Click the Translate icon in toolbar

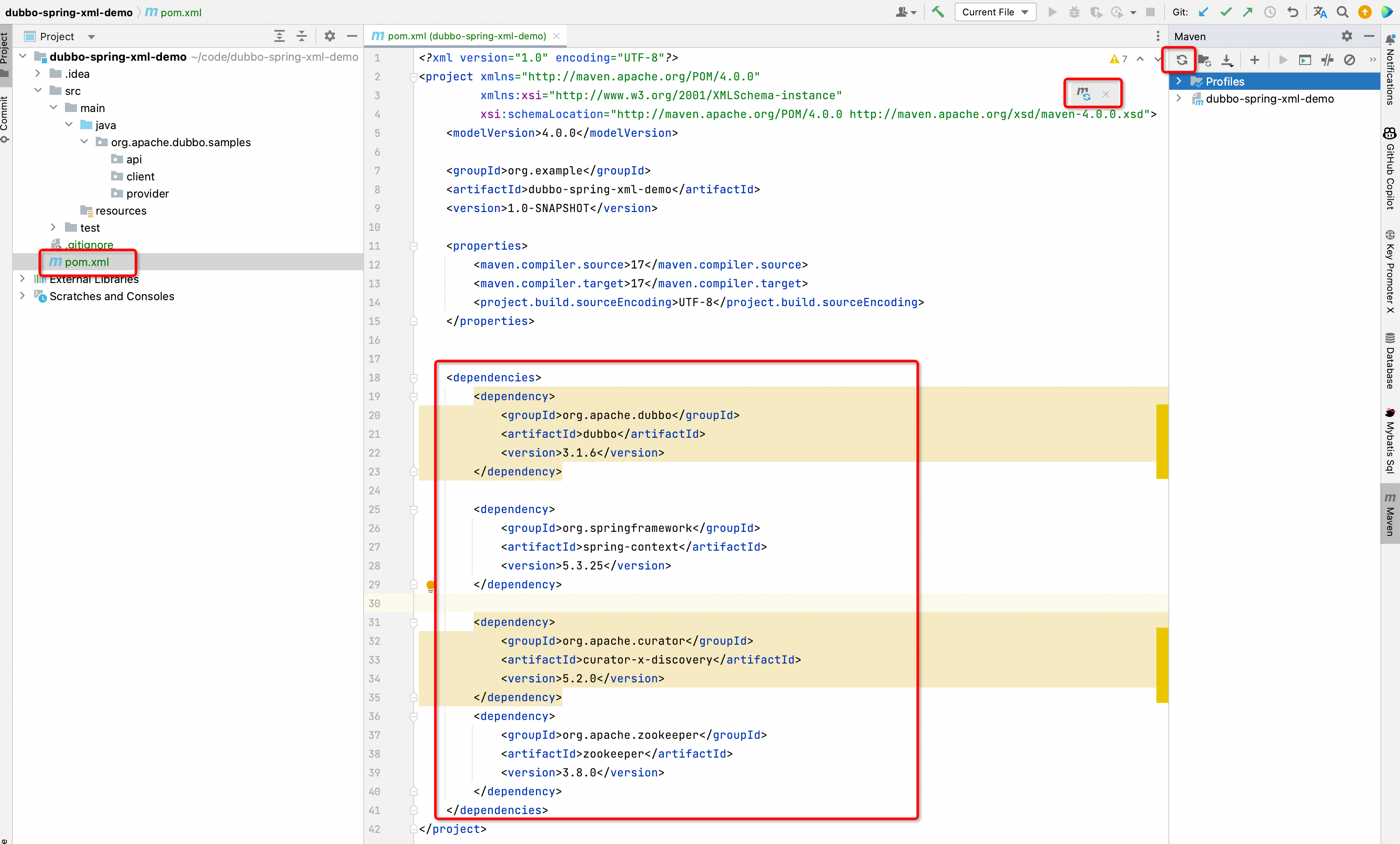1319,12
